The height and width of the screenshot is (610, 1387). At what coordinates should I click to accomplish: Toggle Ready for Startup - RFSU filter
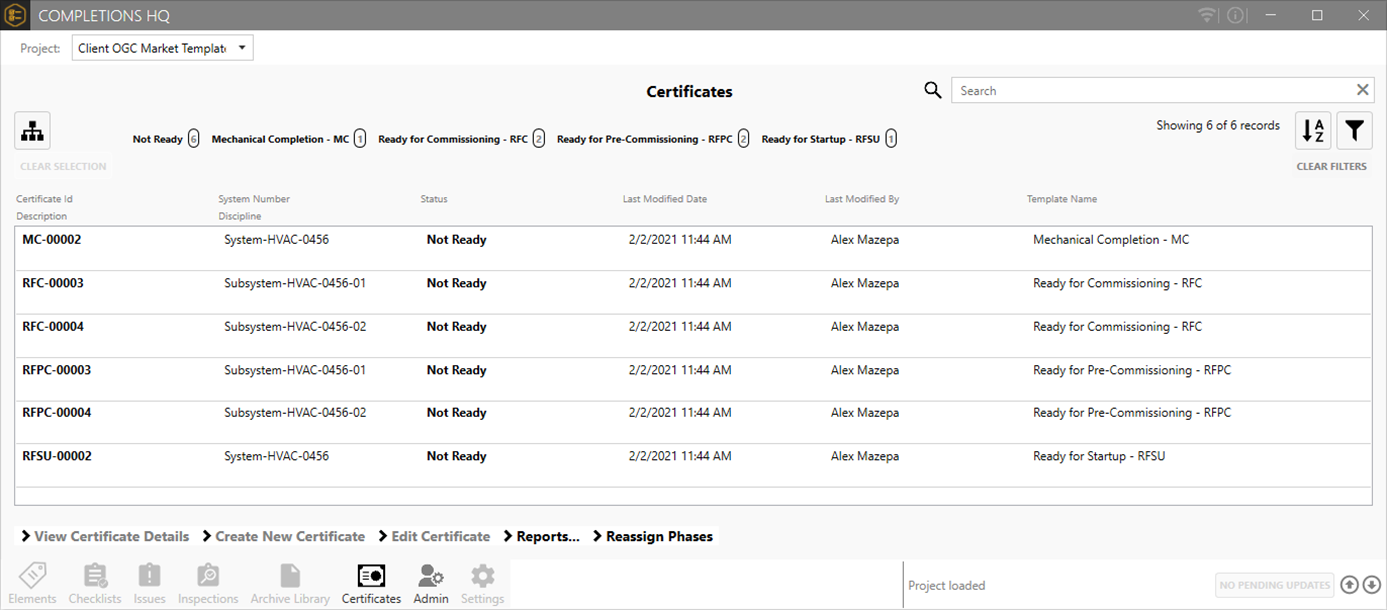[x=828, y=139]
